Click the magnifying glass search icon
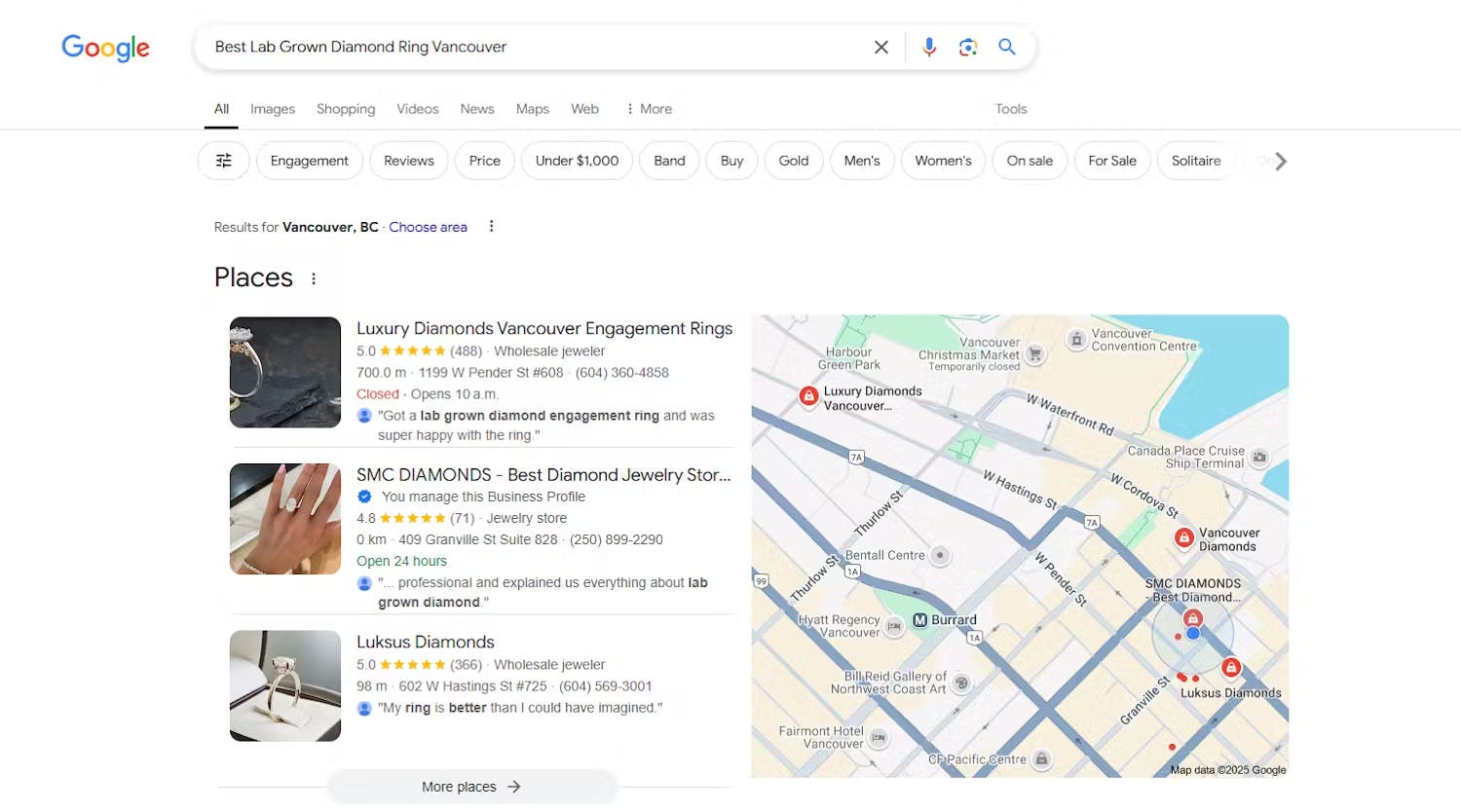This screenshot has height=812, width=1461. (1007, 47)
